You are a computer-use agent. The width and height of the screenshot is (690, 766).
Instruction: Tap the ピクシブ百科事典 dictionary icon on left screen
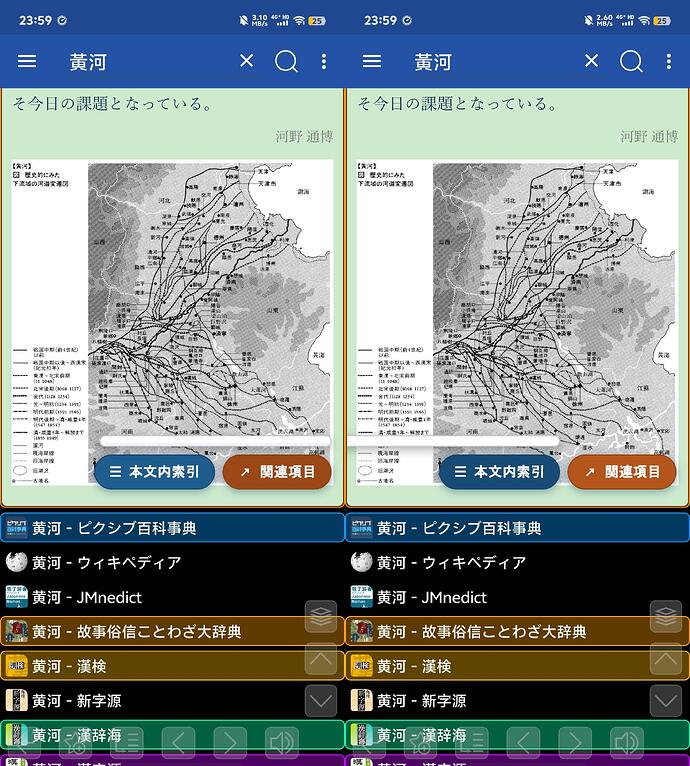17,528
